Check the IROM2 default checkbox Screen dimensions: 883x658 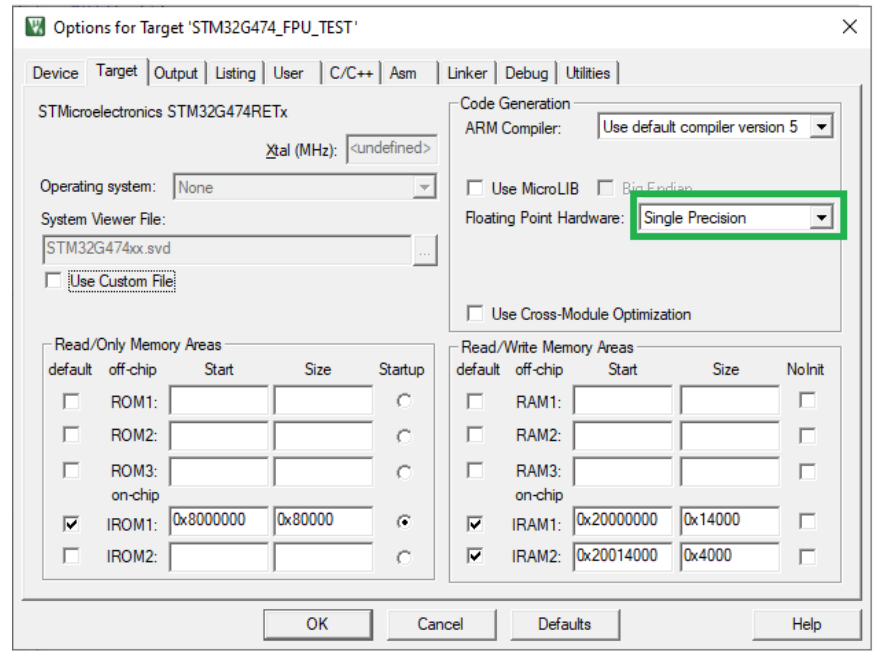click(x=71, y=556)
